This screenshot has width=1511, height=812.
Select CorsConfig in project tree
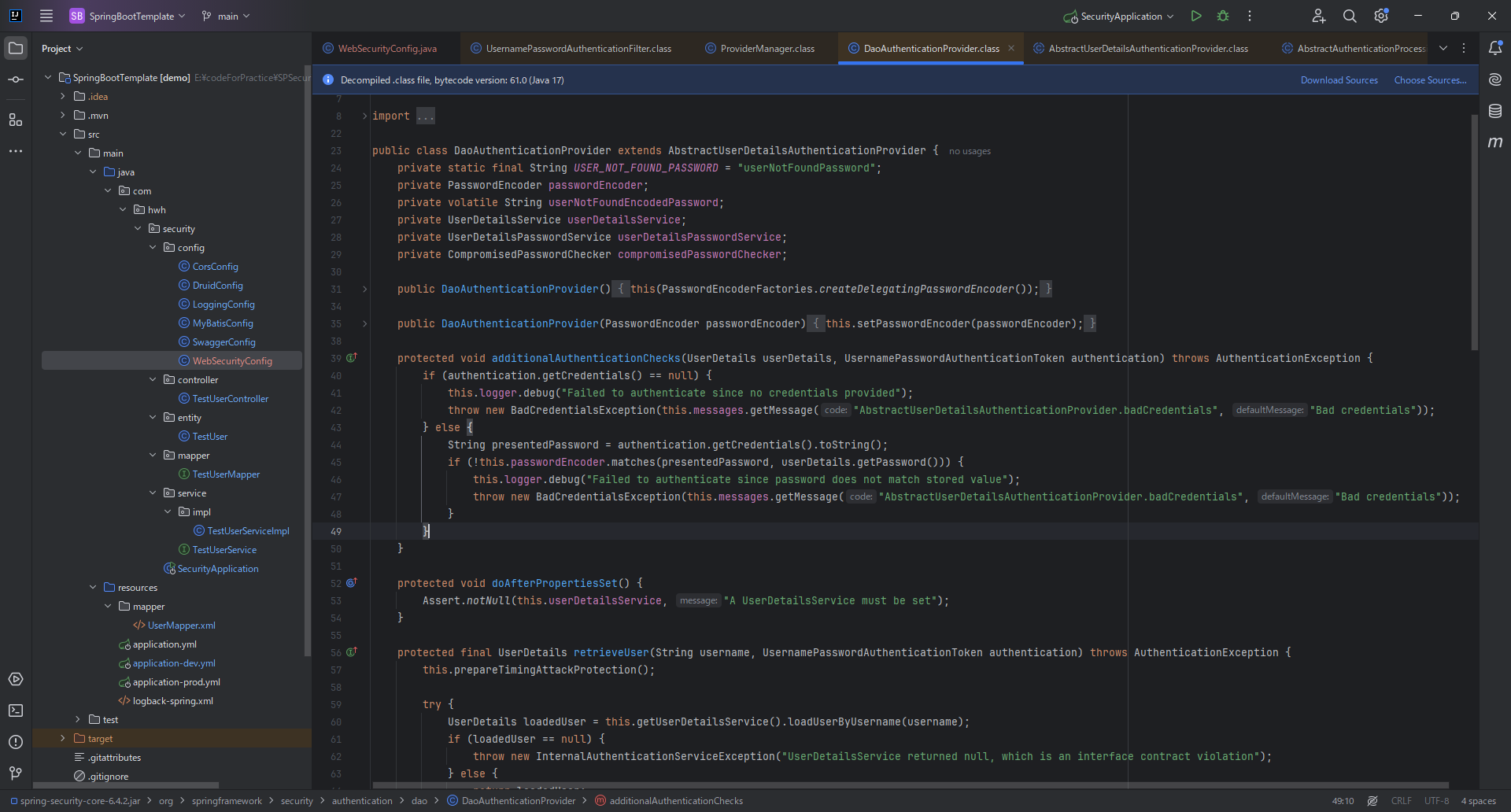coord(208,267)
